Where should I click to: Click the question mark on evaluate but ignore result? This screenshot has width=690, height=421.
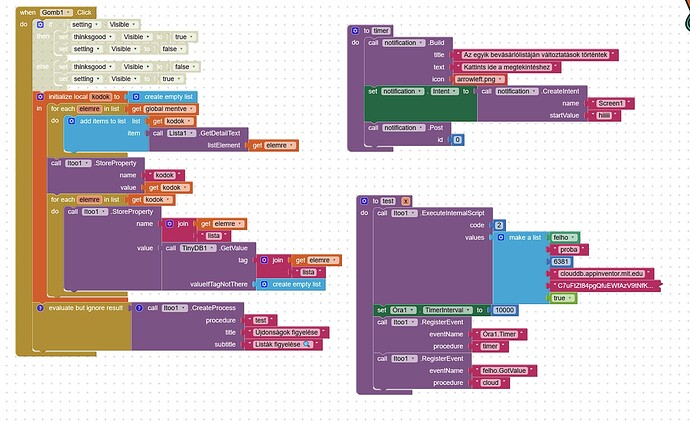(40, 308)
